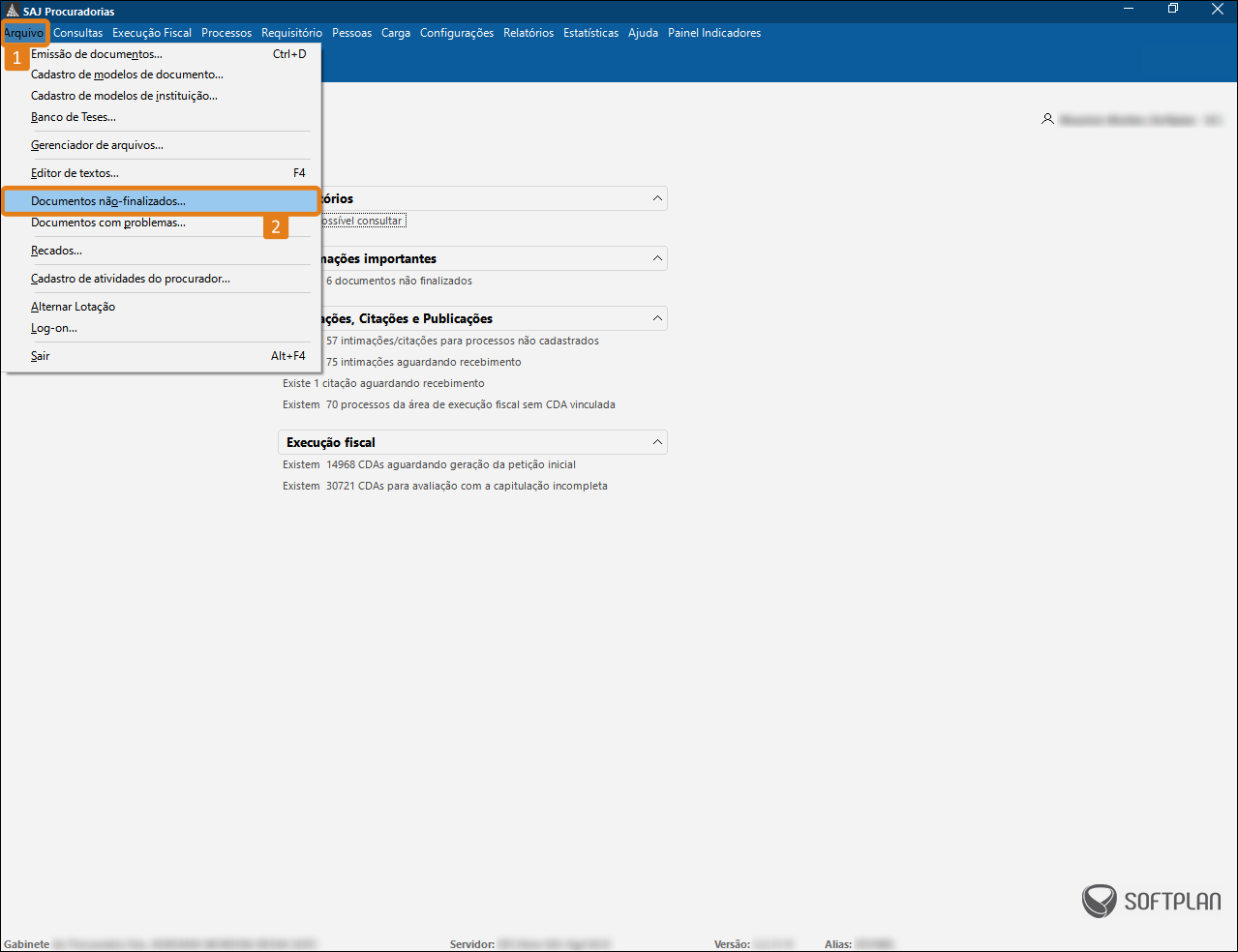Click the SAJ Procuradorias app icon
This screenshot has width=1238, height=952.
[x=12, y=11]
